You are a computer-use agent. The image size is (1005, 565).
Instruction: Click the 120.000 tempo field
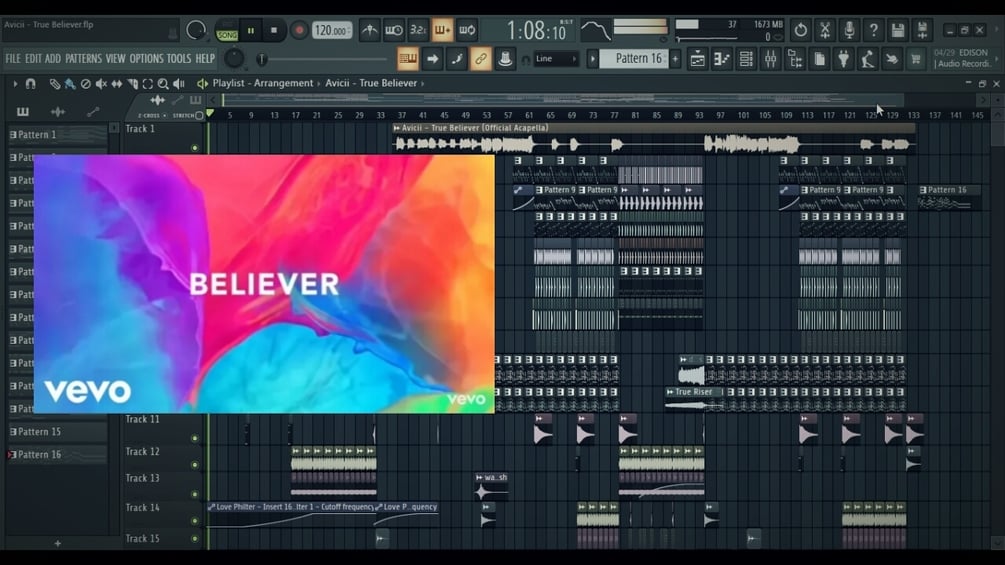331,30
